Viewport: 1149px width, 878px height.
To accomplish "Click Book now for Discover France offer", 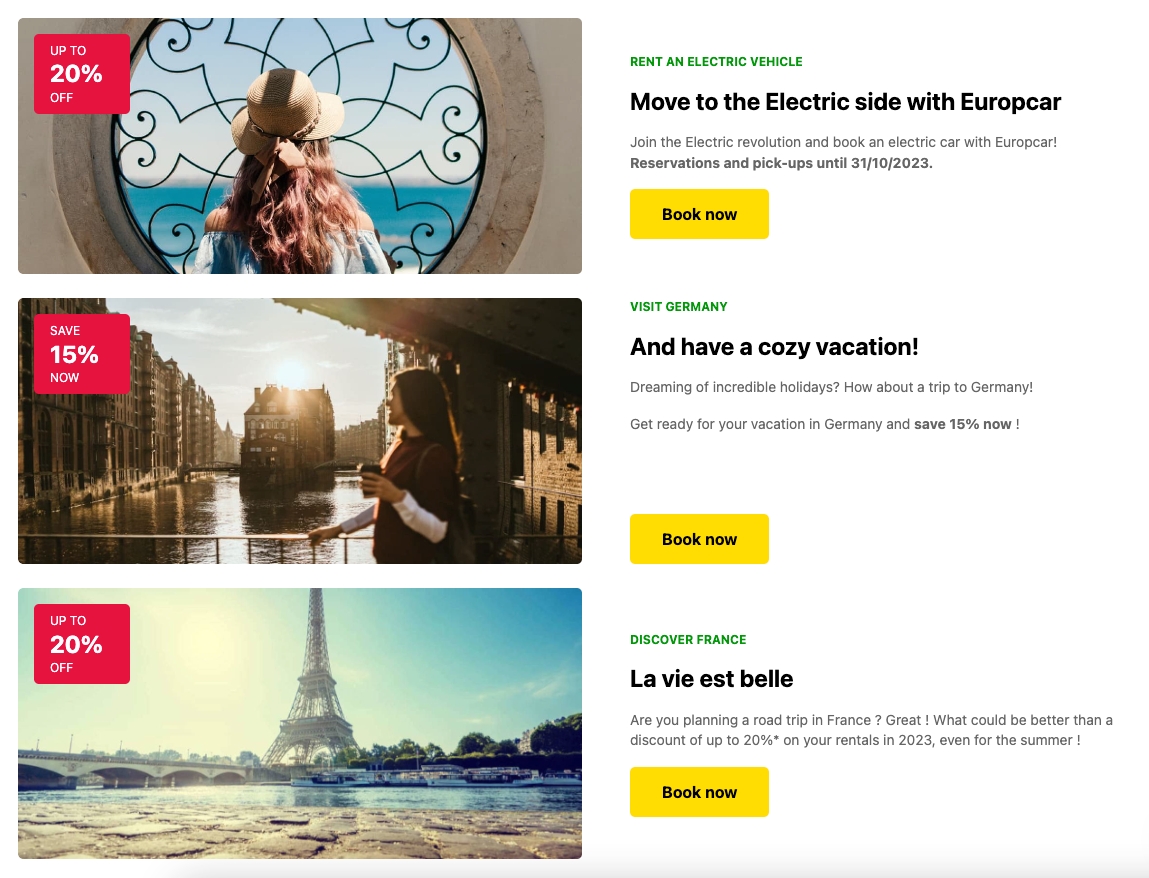I will (699, 792).
